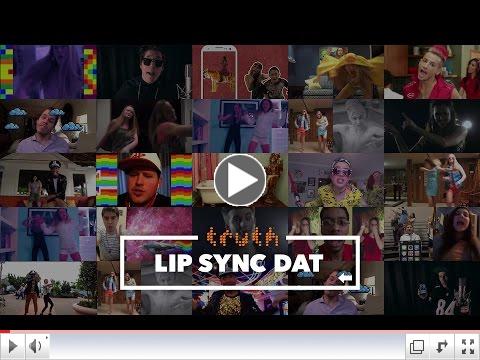Open video in pop-out window icon
Screen dimensions: 480x360
(417, 347)
